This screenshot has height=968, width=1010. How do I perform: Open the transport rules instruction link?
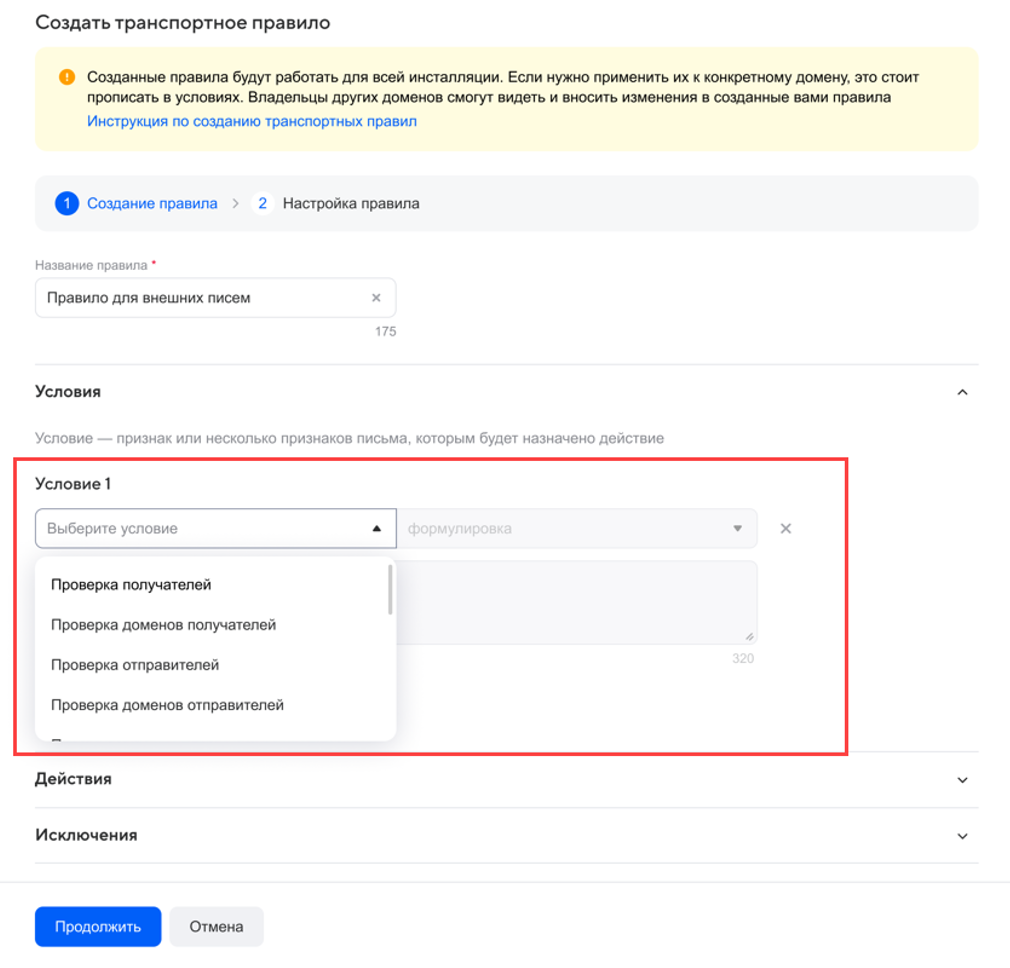(251, 121)
